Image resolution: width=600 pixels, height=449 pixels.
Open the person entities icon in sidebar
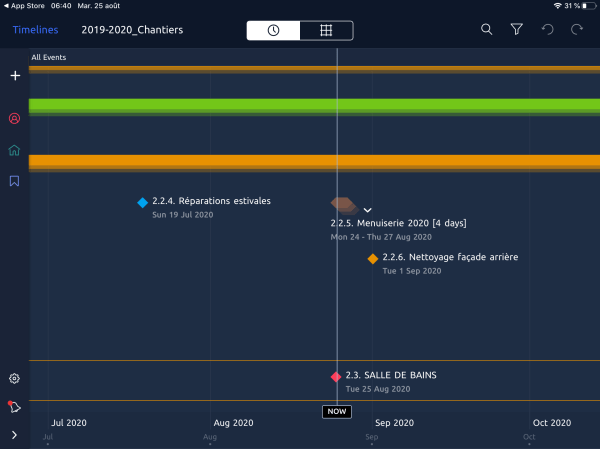click(14, 118)
